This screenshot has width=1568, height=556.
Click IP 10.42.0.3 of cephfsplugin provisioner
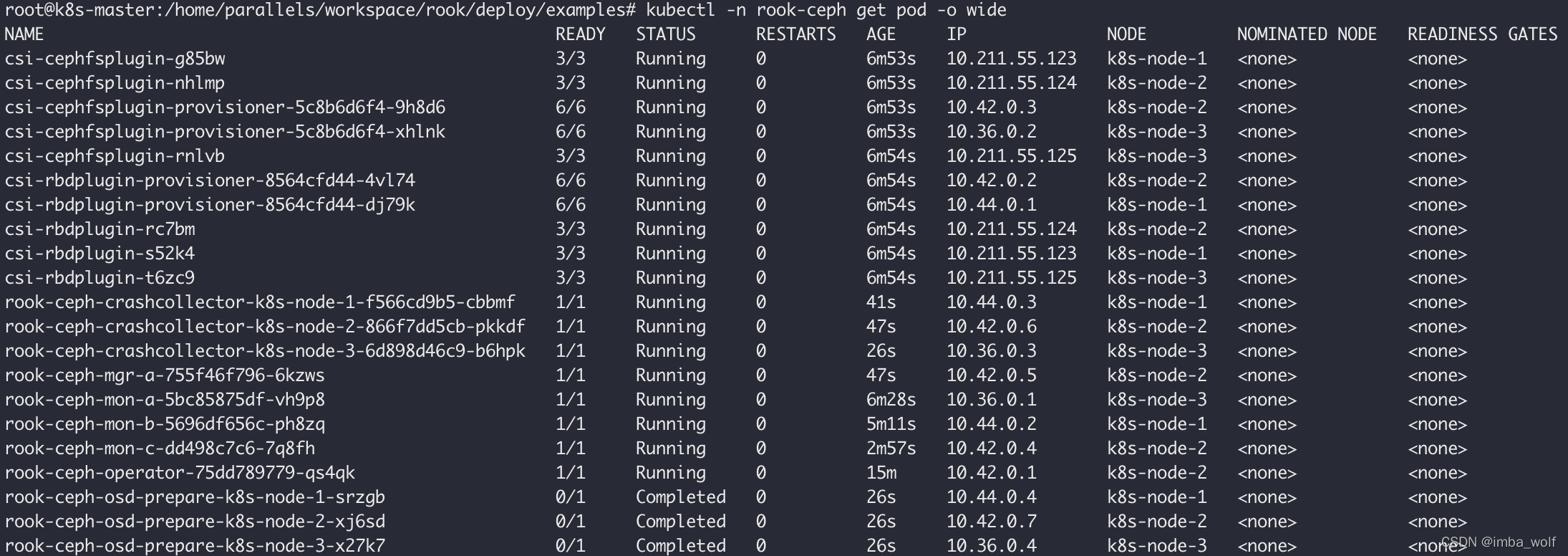992,107
